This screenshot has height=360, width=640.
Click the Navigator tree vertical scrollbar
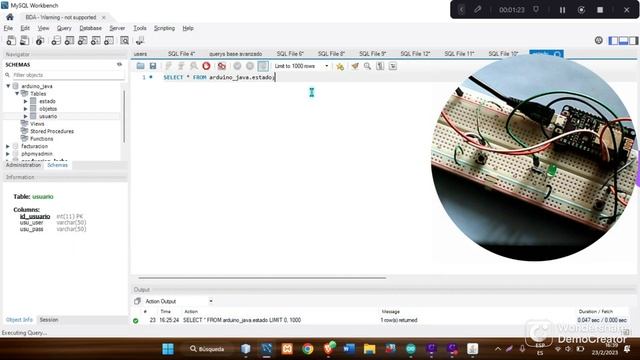pos(124,116)
